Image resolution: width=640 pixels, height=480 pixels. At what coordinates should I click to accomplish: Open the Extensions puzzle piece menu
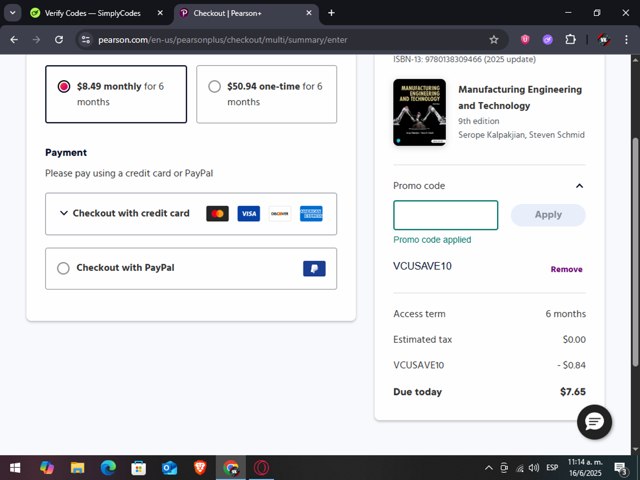[x=570, y=40]
